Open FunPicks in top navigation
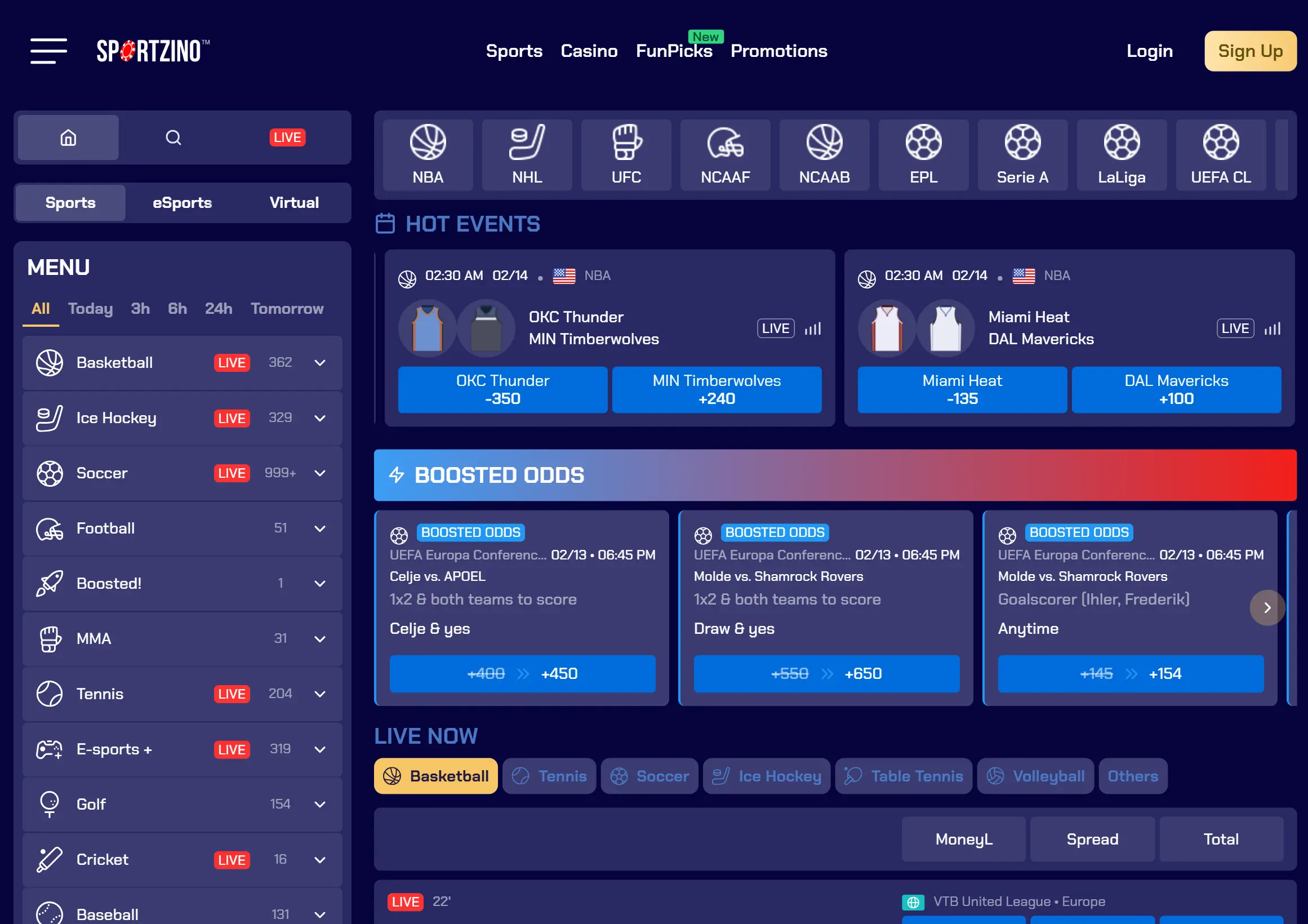This screenshot has width=1308, height=924. (673, 51)
